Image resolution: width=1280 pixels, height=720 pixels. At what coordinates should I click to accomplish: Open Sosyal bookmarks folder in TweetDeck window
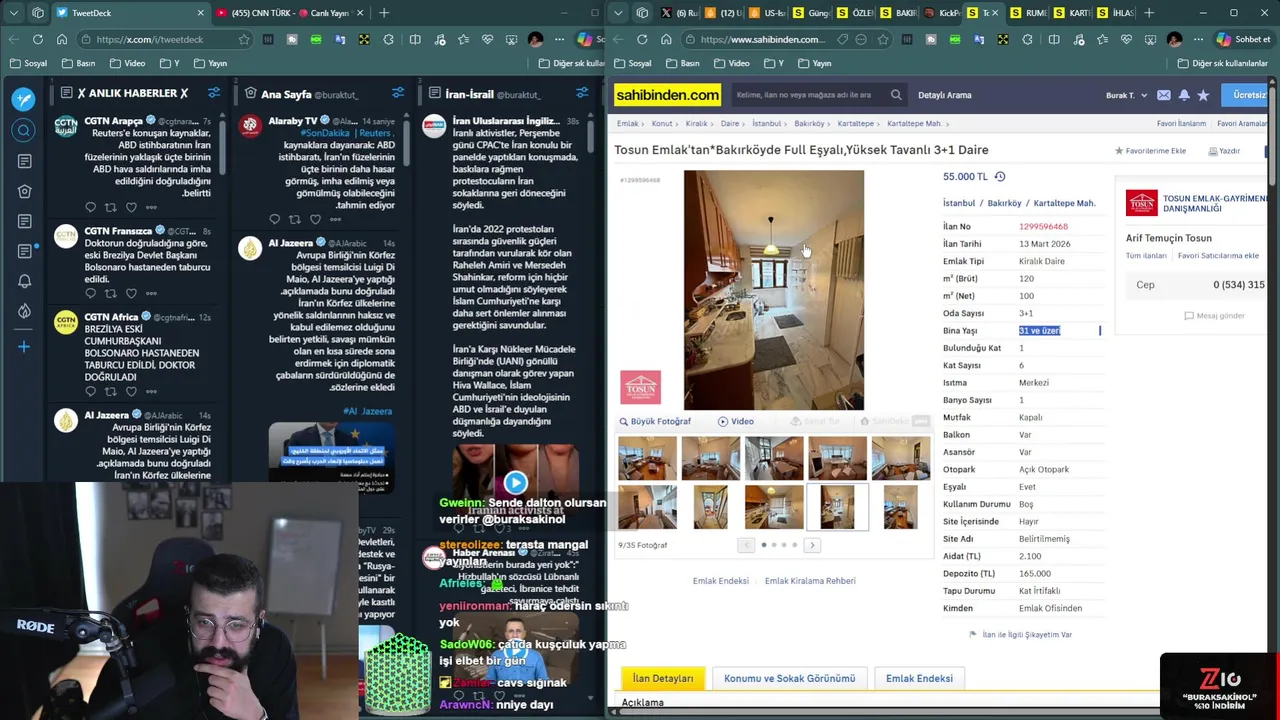28,63
